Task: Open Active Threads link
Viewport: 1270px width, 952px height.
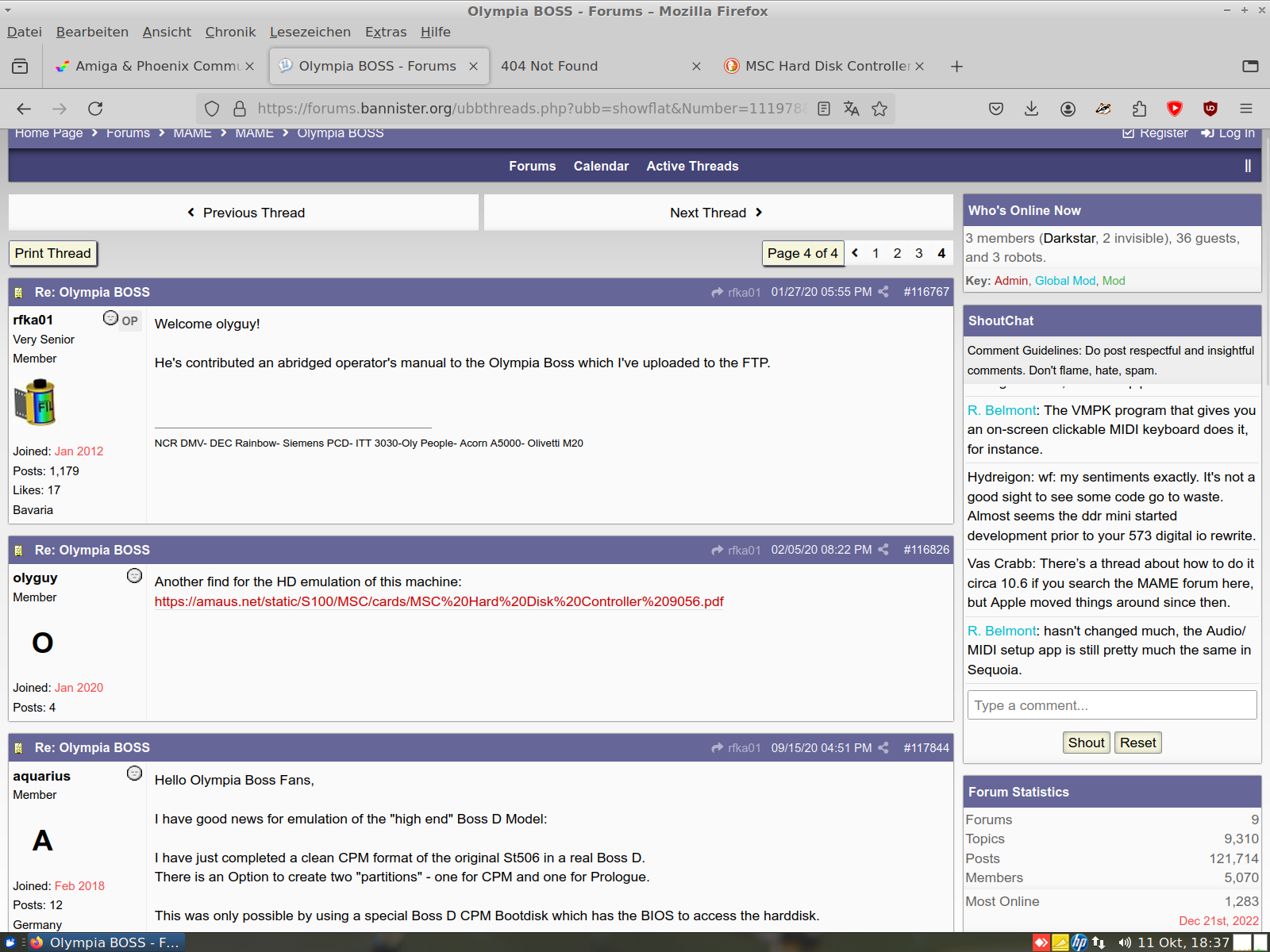Action: (x=692, y=166)
